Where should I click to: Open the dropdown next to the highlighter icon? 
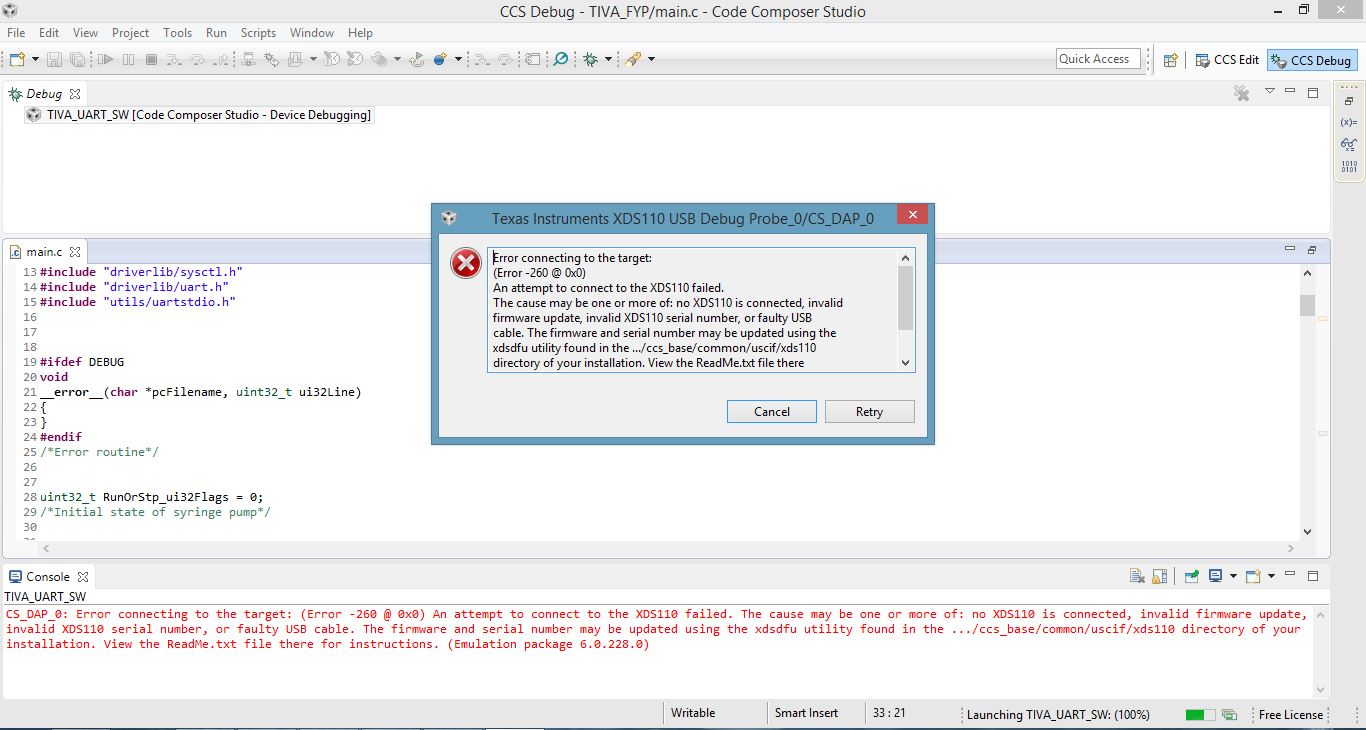pyautogui.click(x=651, y=59)
